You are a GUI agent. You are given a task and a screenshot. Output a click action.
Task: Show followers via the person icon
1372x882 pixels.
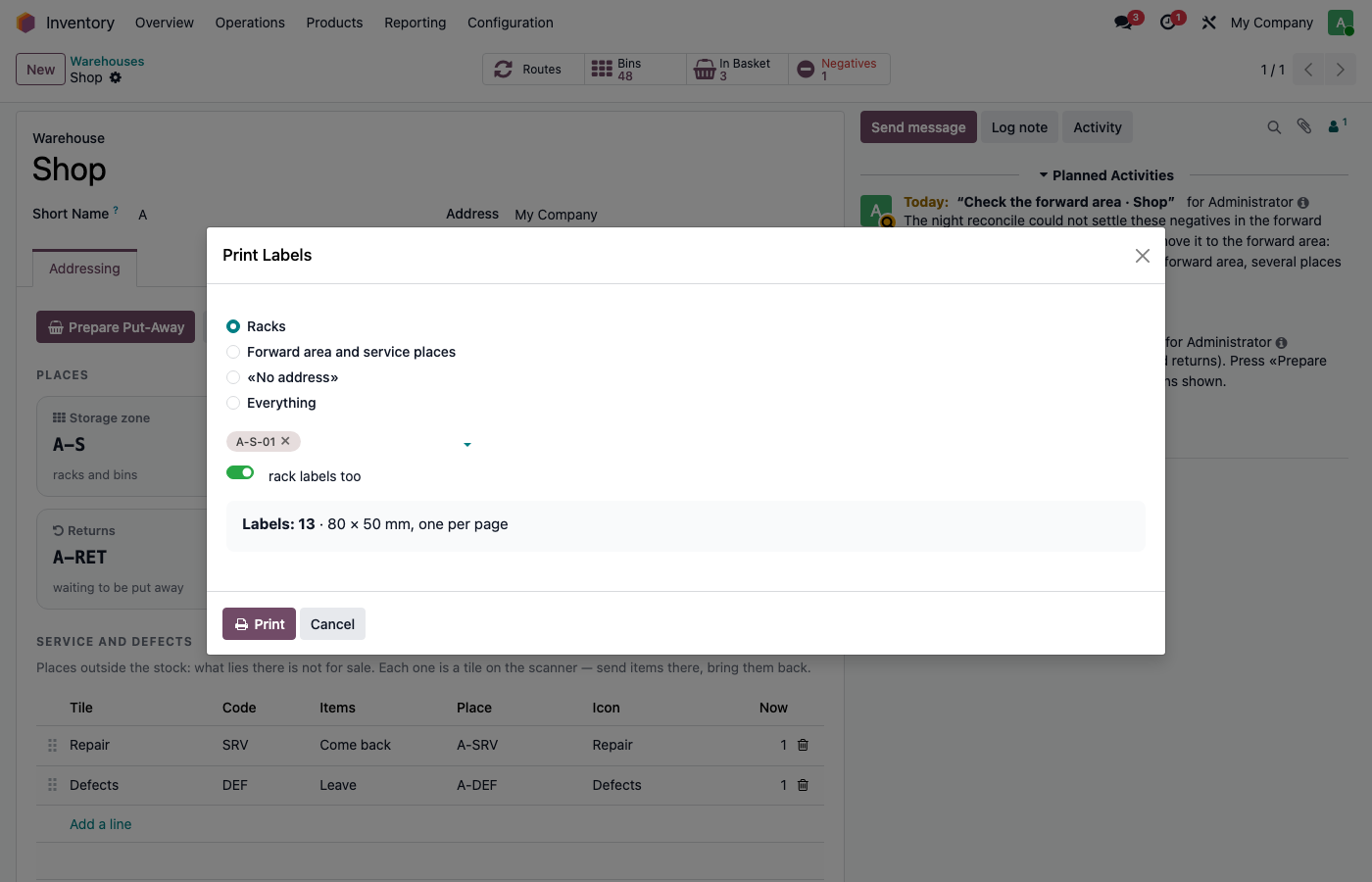point(1337,126)
